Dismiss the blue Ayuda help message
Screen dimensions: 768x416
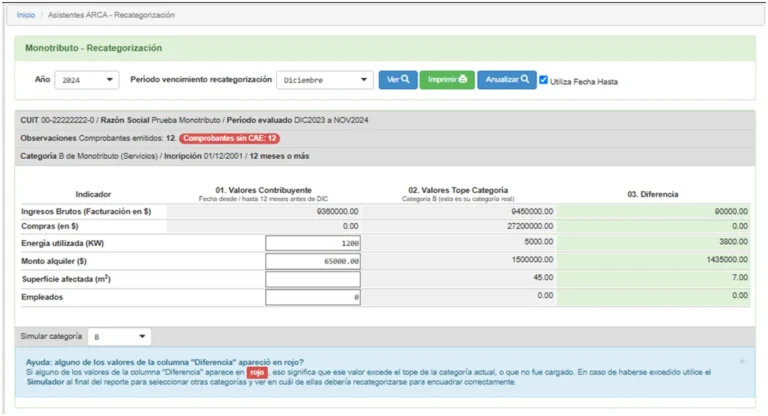pyautogui.click(x=741, y=361)
